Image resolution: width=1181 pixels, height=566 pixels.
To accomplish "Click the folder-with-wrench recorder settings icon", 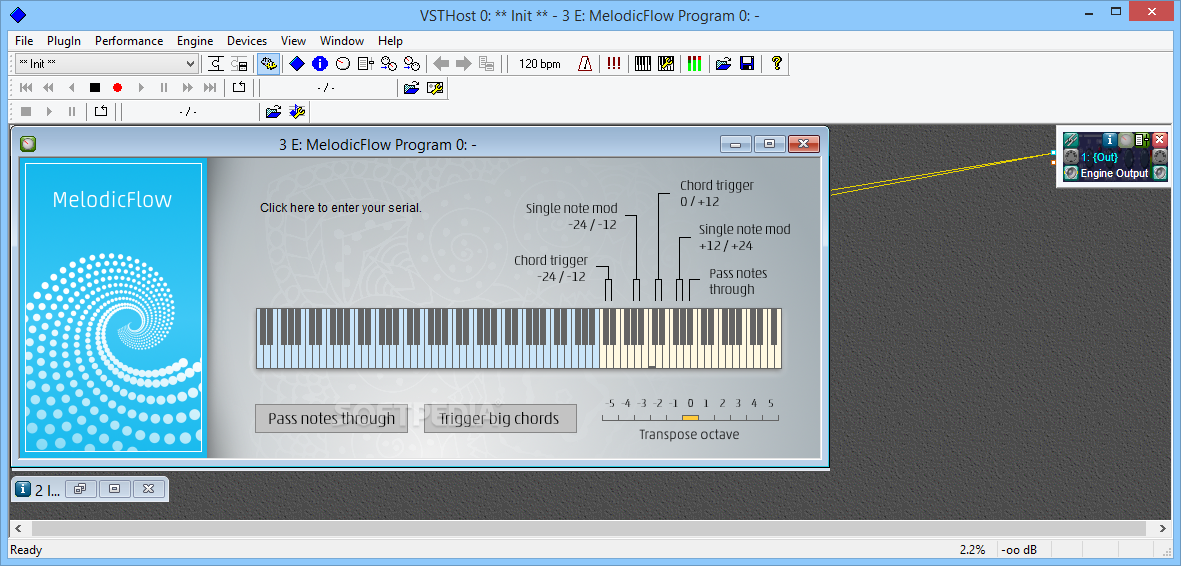I will 435,88.
